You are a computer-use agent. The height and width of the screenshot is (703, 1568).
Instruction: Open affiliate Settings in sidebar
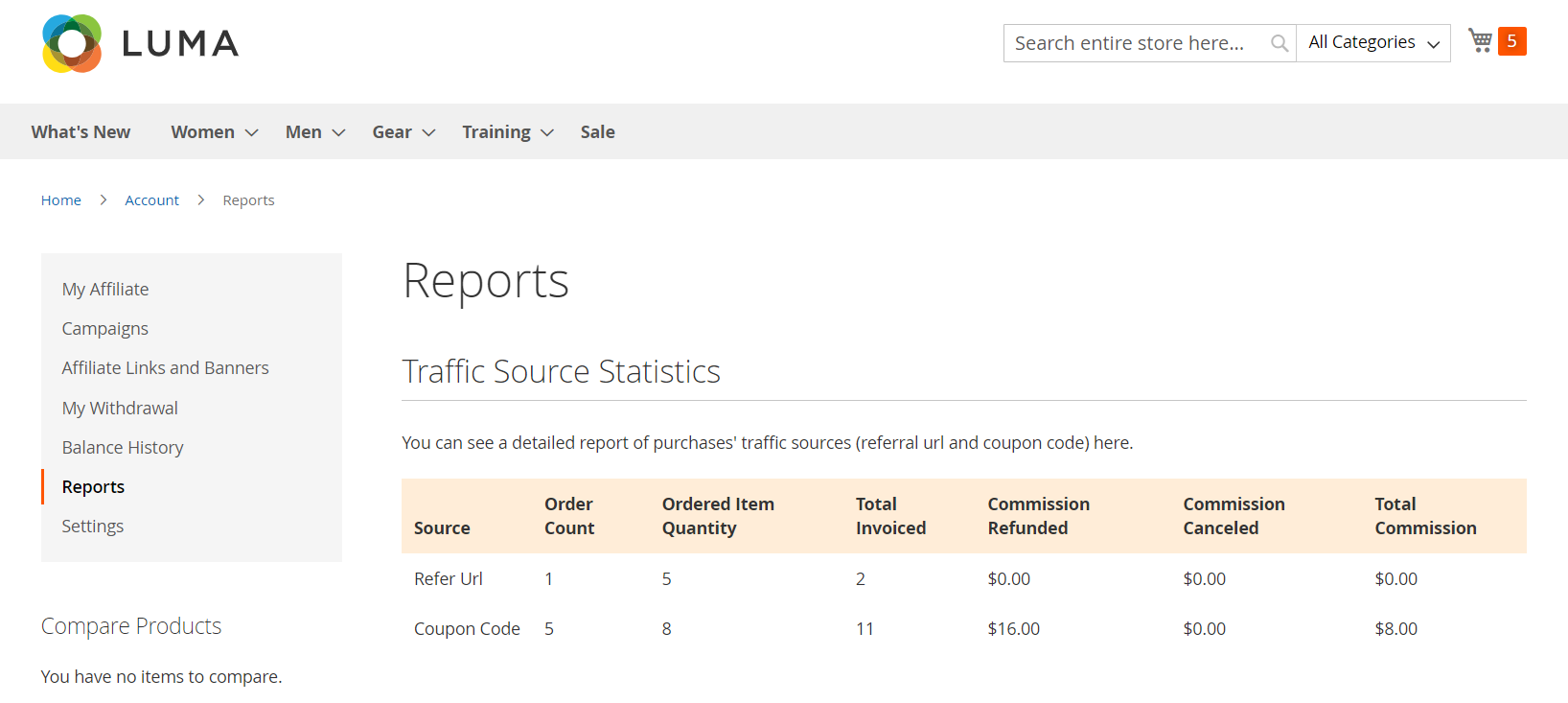tap(93, 527)
